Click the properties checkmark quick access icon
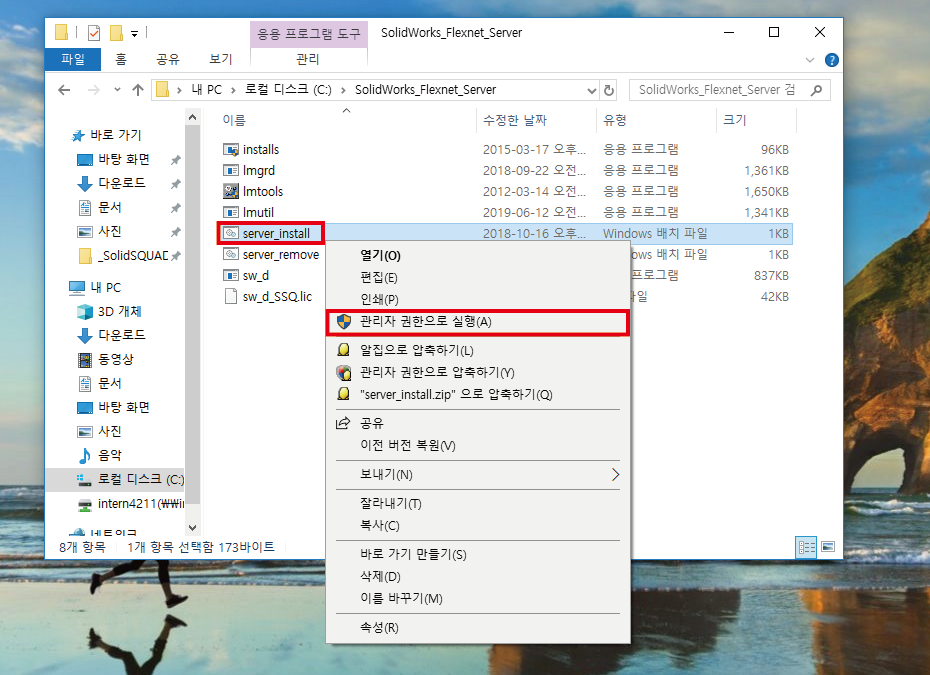 coord(94,33)
